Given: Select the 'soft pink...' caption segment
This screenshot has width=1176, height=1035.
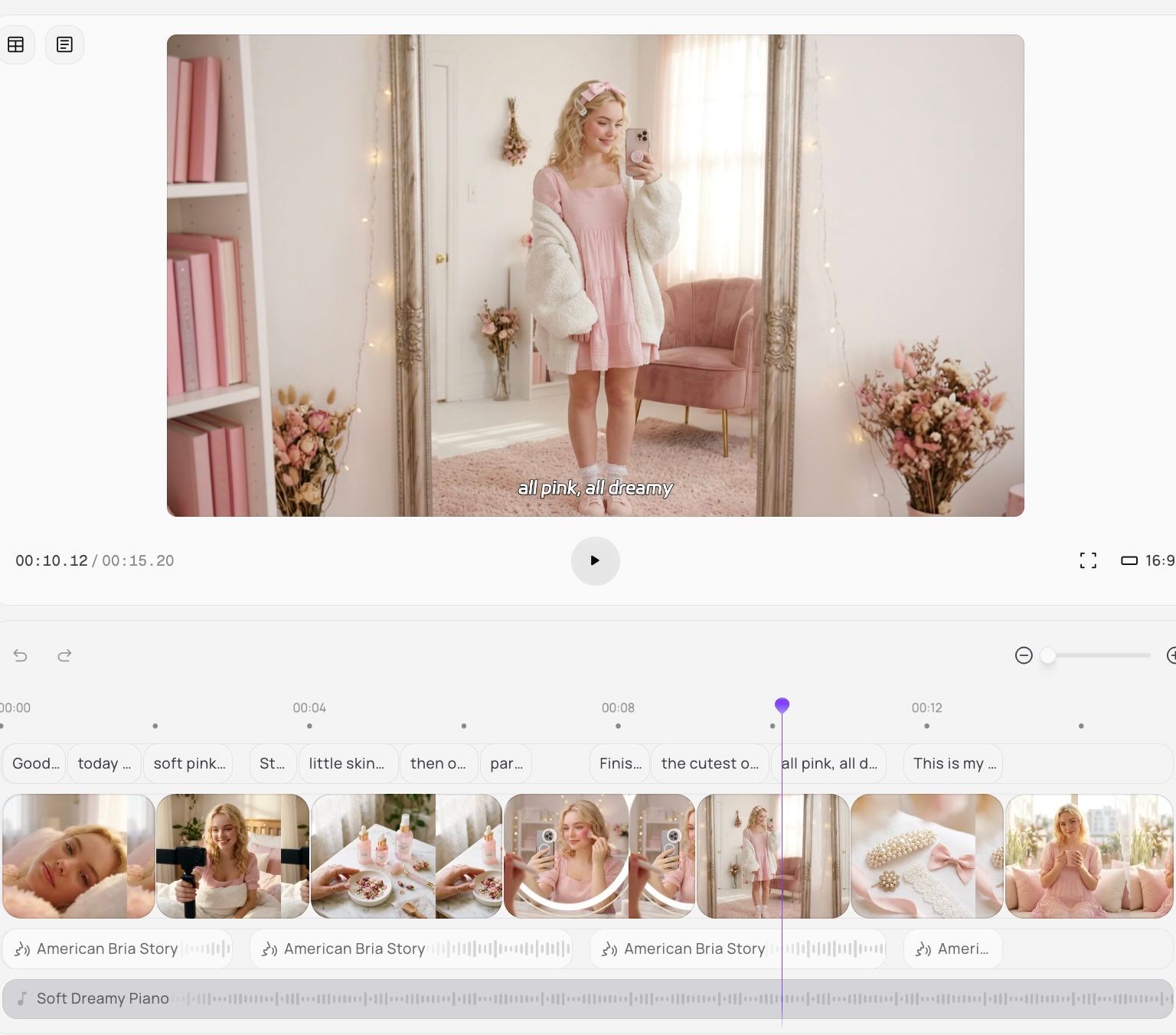Looking at the screenshot, I should [x=188, y=763].
